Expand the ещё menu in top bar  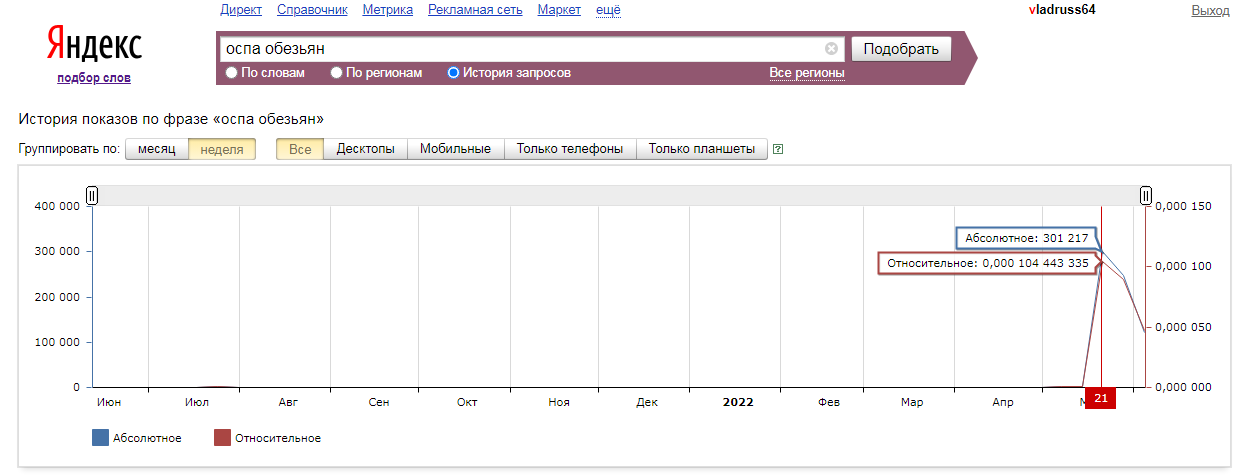pyautogui.click(x=608, y=10)
